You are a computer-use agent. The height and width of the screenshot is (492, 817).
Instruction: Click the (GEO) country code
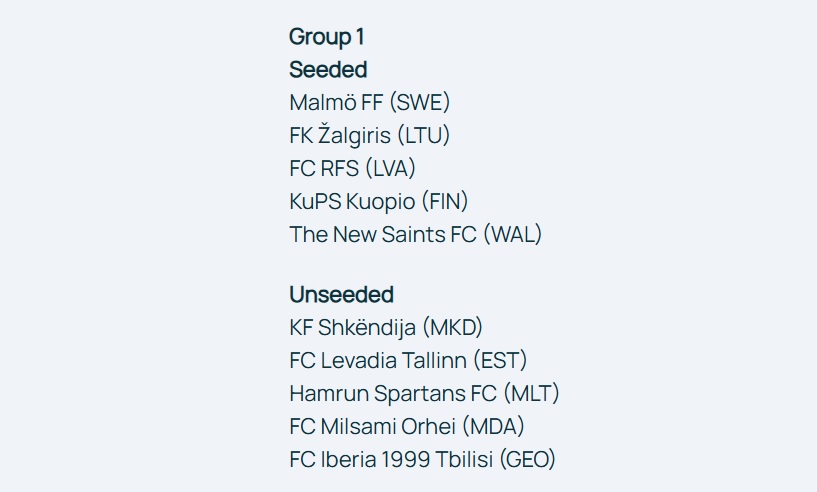coord(527,460)
